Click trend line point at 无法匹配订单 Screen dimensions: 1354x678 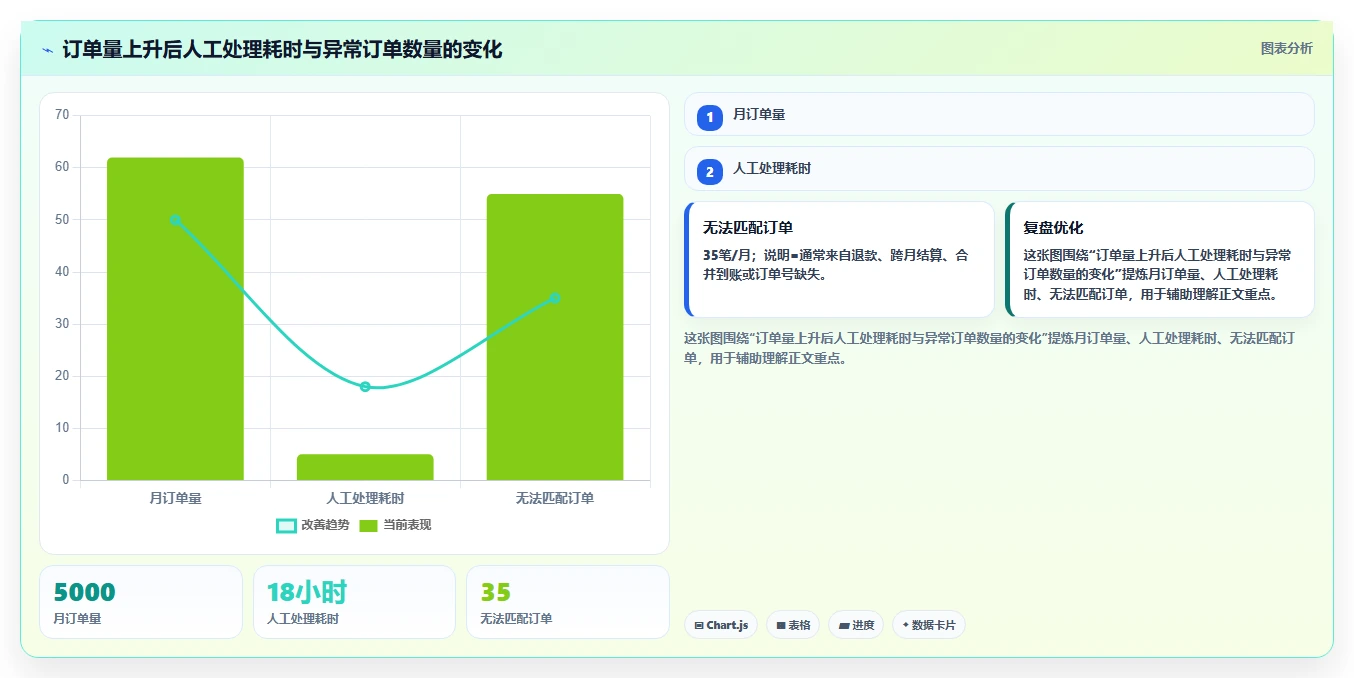(x=555, y=298)
